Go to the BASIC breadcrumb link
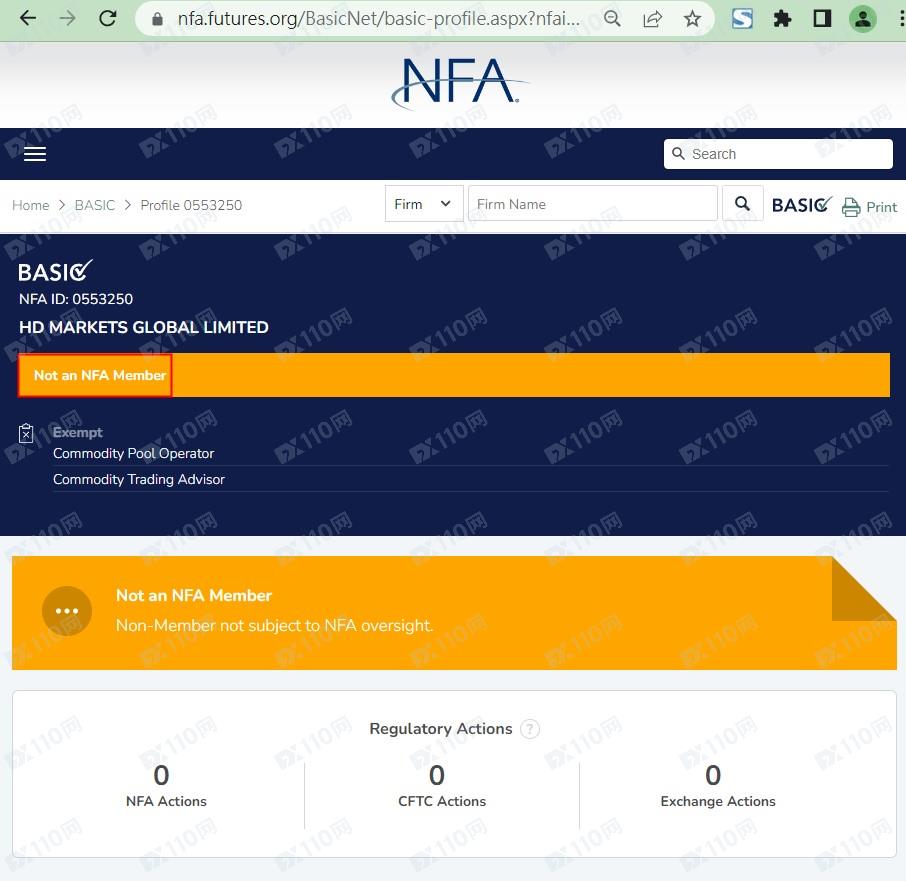The height and width of the screenshot is (881, 906). click(95, 205)
